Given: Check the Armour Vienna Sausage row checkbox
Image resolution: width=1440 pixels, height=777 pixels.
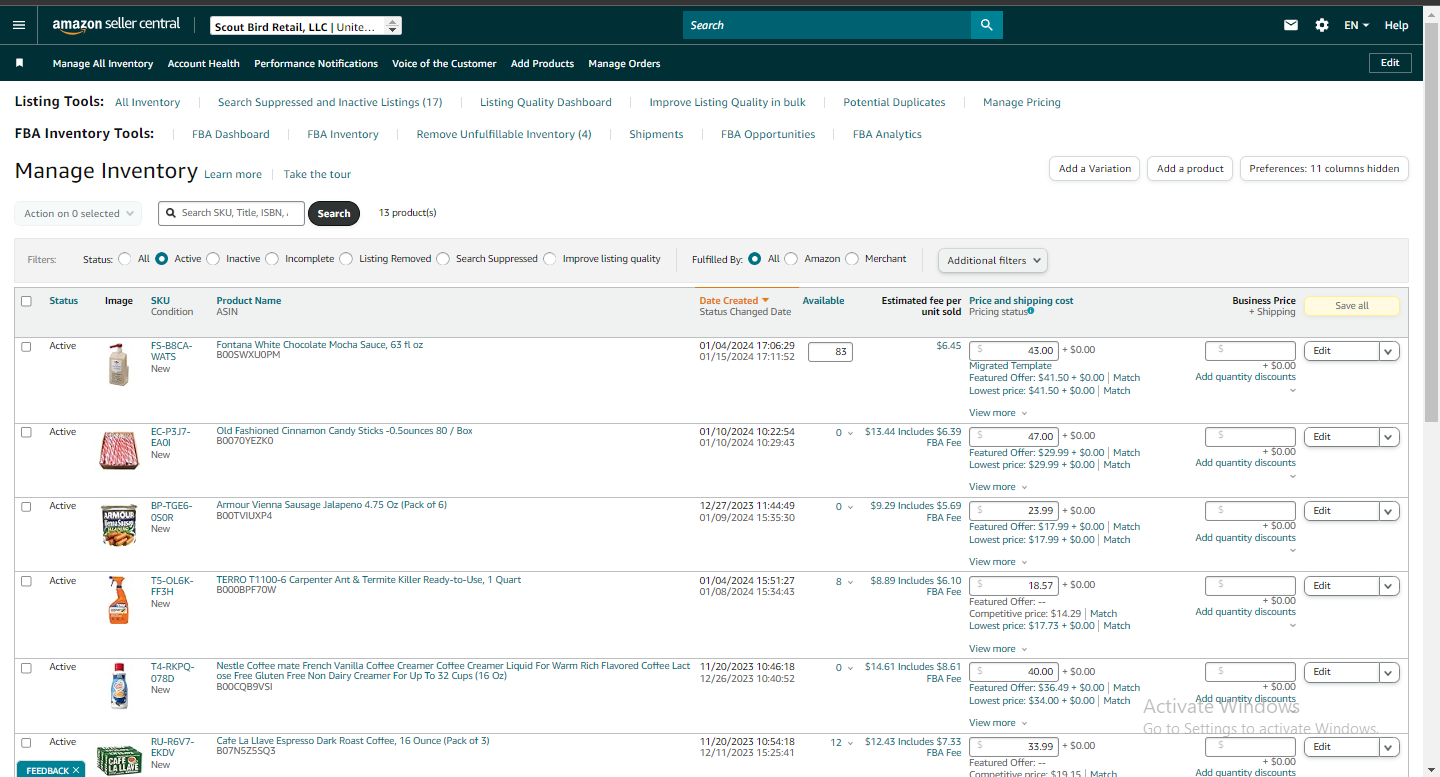Looking at the screenshot, I should click(26, 506).
